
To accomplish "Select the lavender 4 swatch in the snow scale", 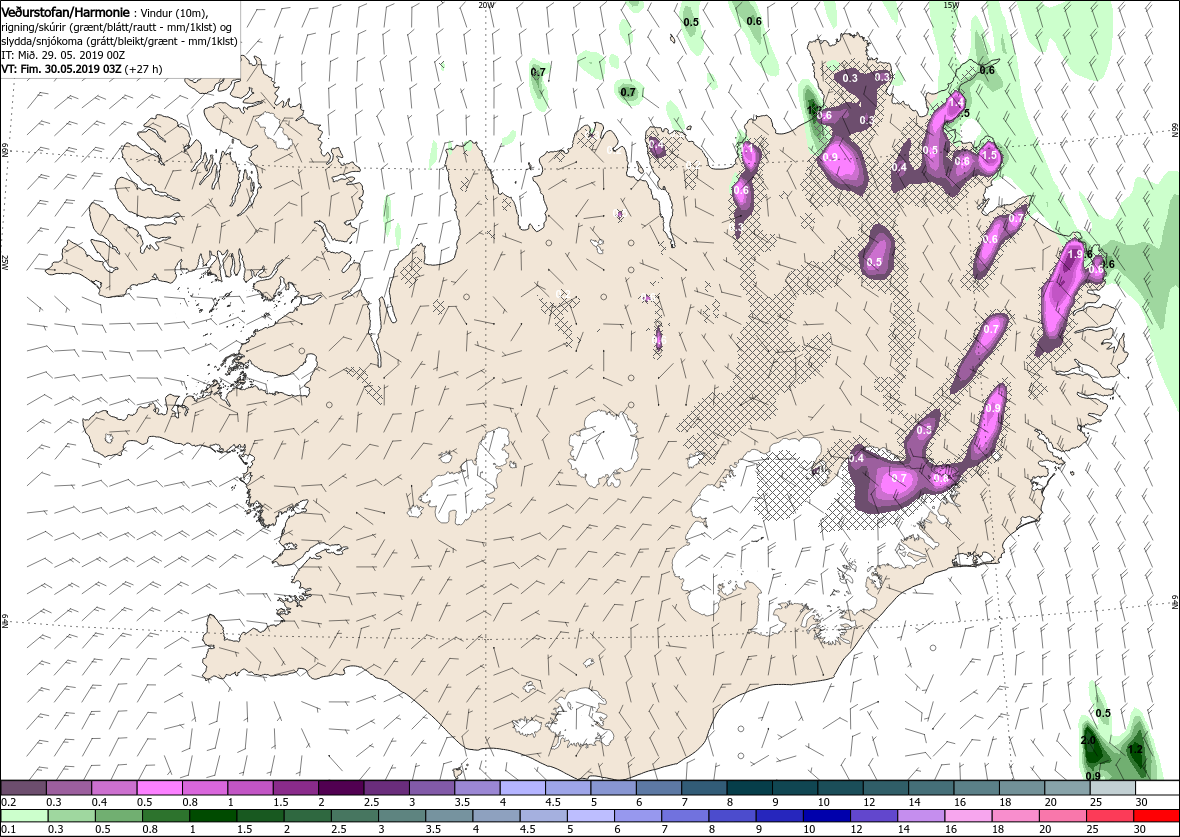I will pos(523,787).
